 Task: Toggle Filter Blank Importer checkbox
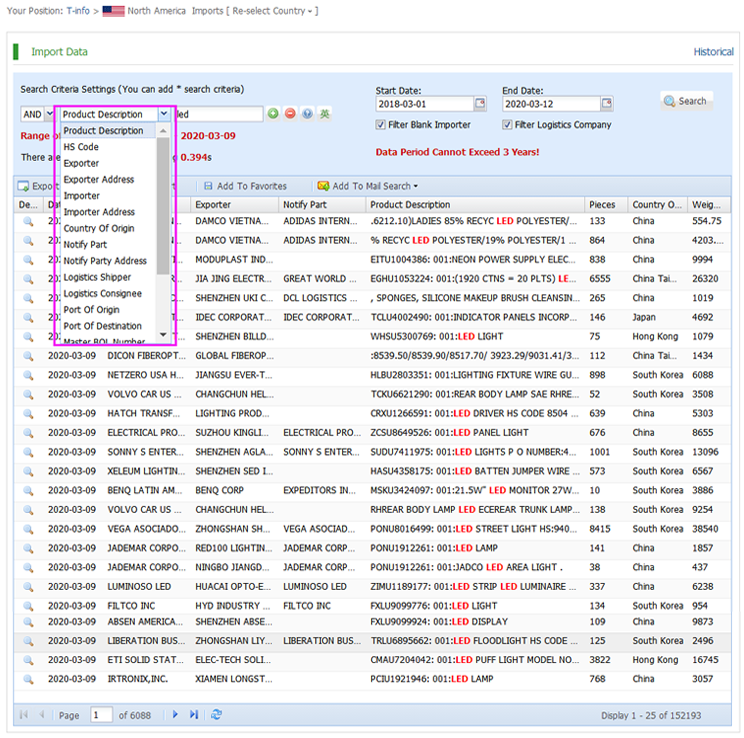point(380,124)
